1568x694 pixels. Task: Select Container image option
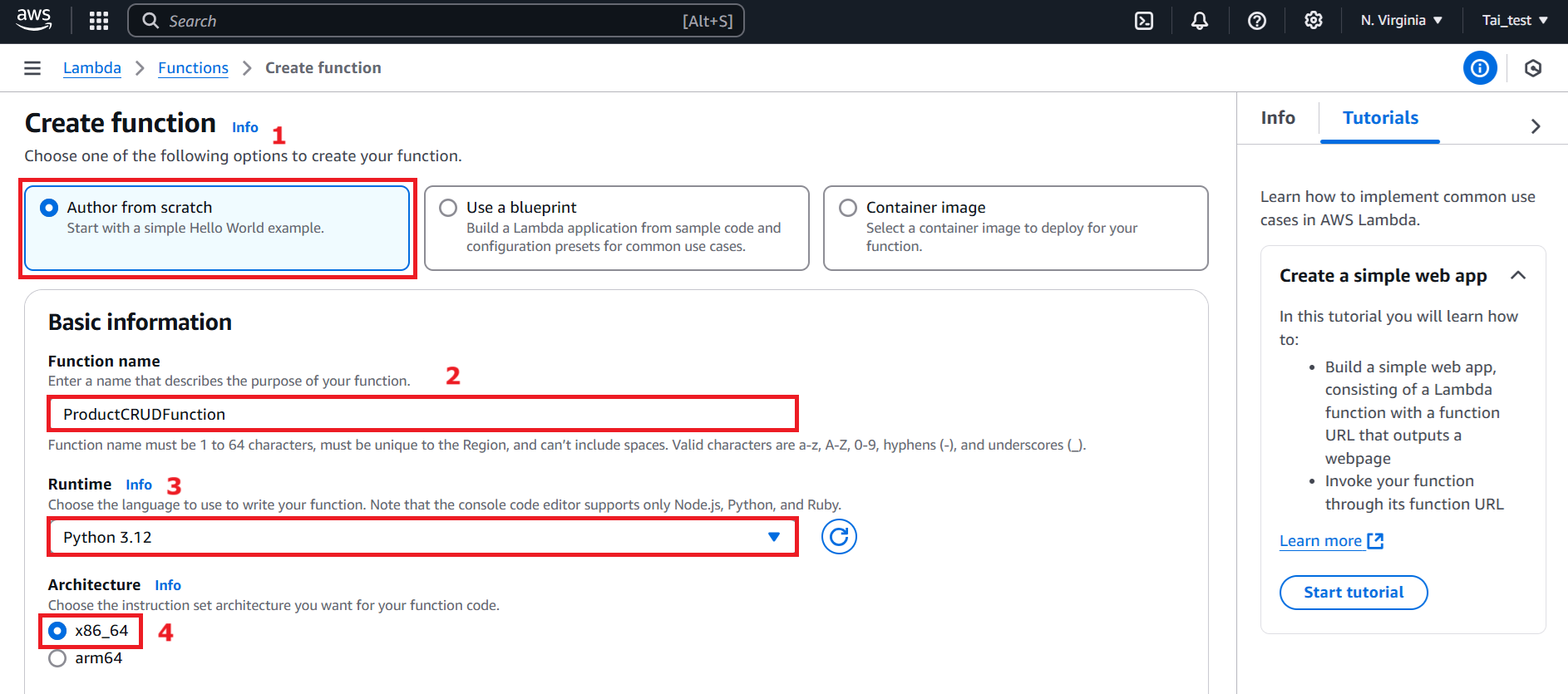click(1015, 228)
